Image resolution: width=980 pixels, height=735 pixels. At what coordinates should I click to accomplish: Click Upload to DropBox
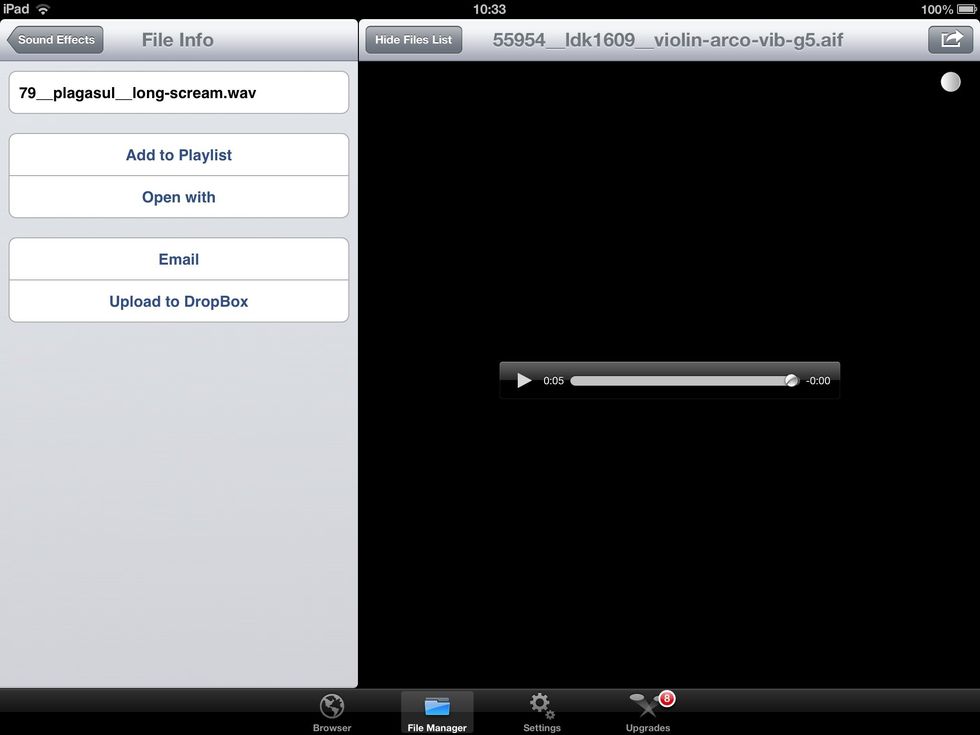[x=179, y=301]
